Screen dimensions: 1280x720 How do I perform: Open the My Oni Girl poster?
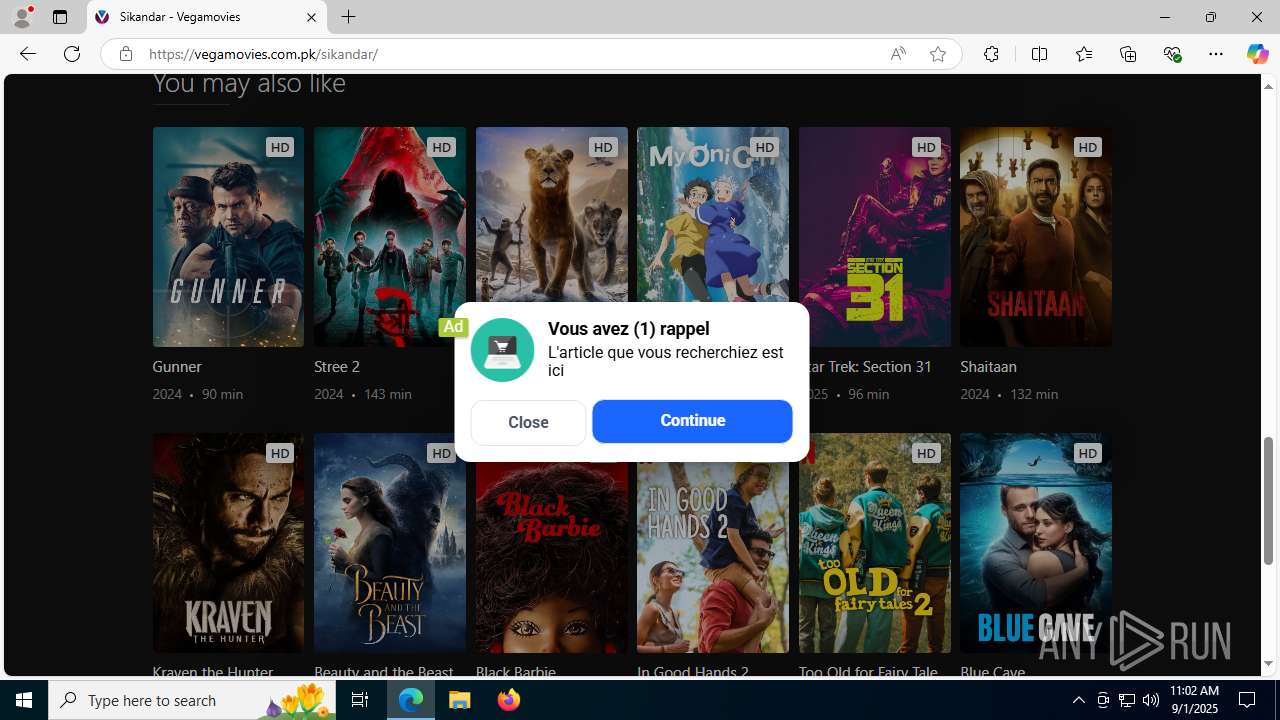pyautogui.click(x=713, y=215)
